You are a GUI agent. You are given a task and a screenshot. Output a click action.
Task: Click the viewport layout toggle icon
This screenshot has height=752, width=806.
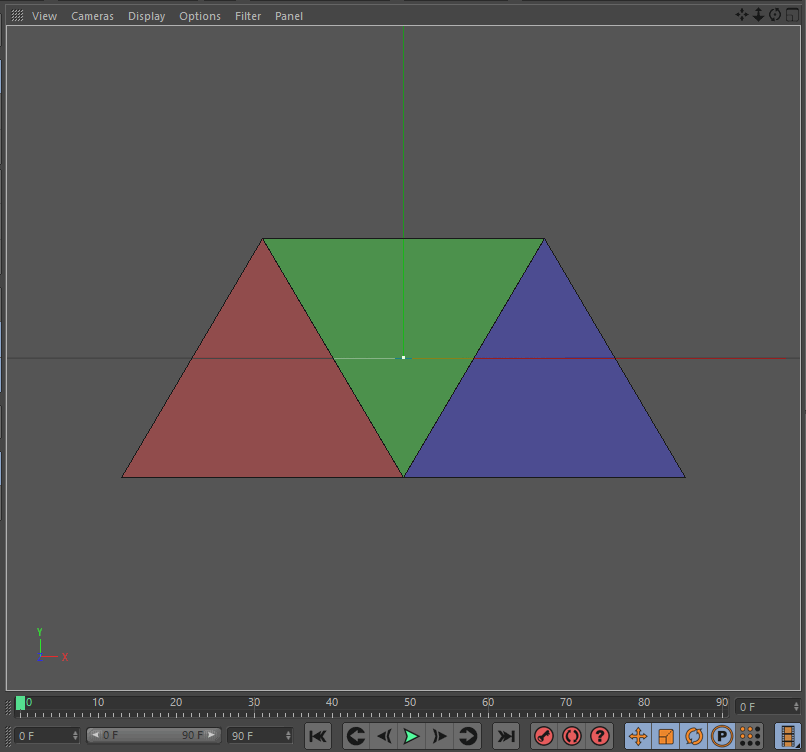coord(791,14)
